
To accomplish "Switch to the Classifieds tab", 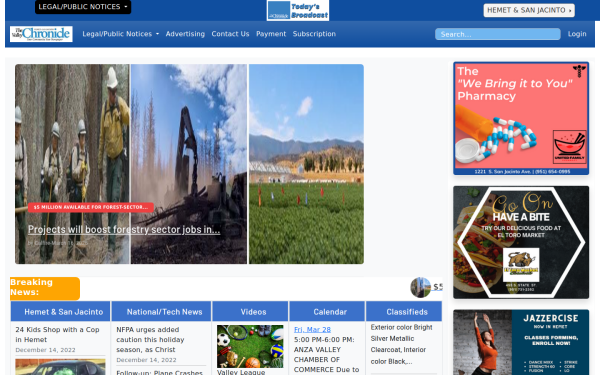I will (x=404, y=311).
